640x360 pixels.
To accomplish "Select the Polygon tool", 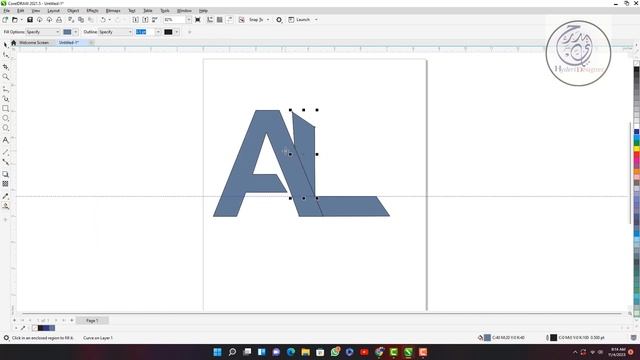I will point(5,128).
